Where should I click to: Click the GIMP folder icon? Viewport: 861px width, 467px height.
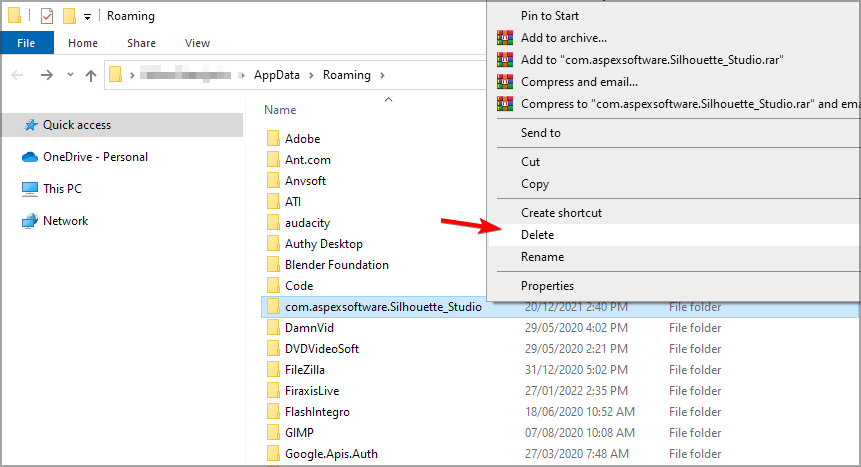pyautogui.click(x=273, y=433)
